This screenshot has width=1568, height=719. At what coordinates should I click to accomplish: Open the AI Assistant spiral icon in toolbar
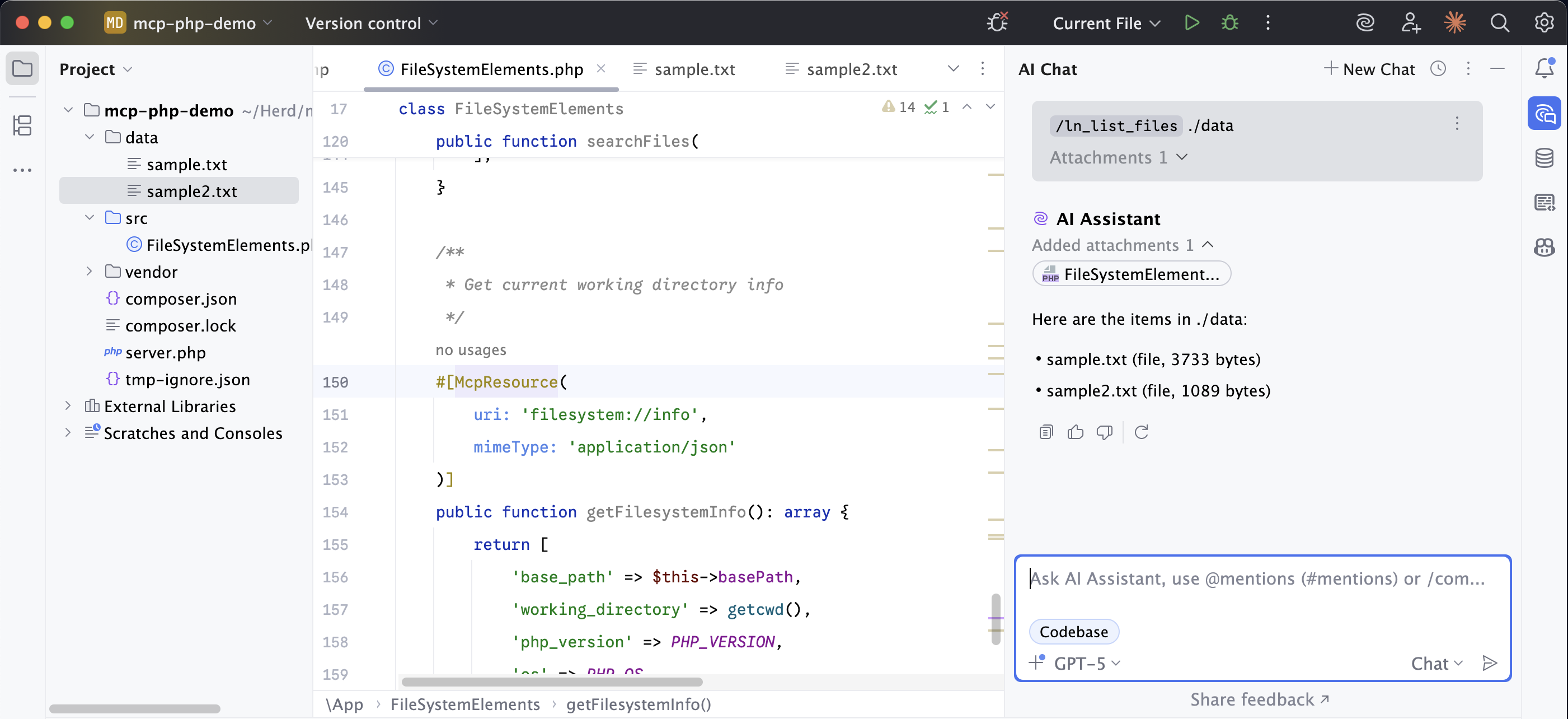click(x=1365, y=22)
